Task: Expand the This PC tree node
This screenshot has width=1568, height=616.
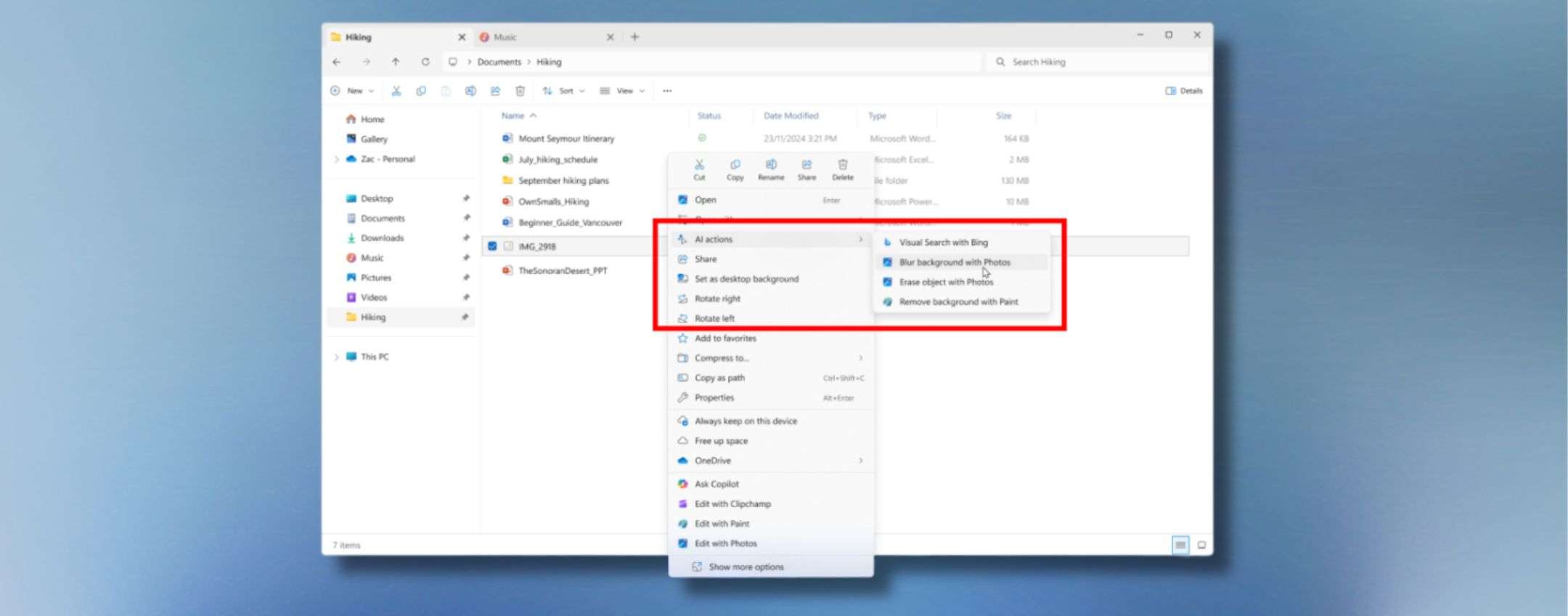Action: (336, 357)
